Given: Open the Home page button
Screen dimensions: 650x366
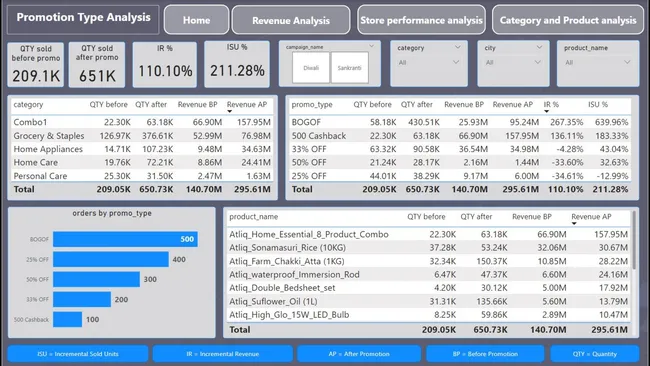Looking at the screenshot, I should pyautogui.click(x=196, y=20).
